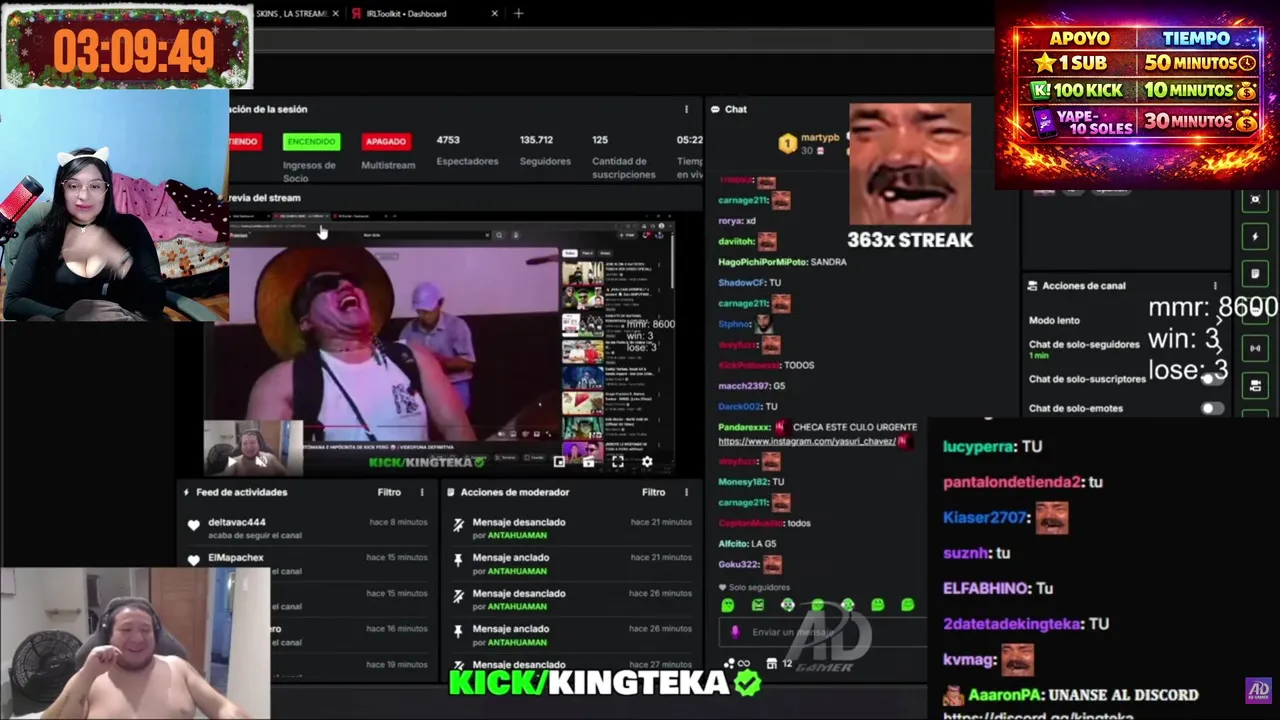Open ANTAHUAMAN under 21-minute Mensaje anclado
1280x720 pixels.
coord(517,571)
